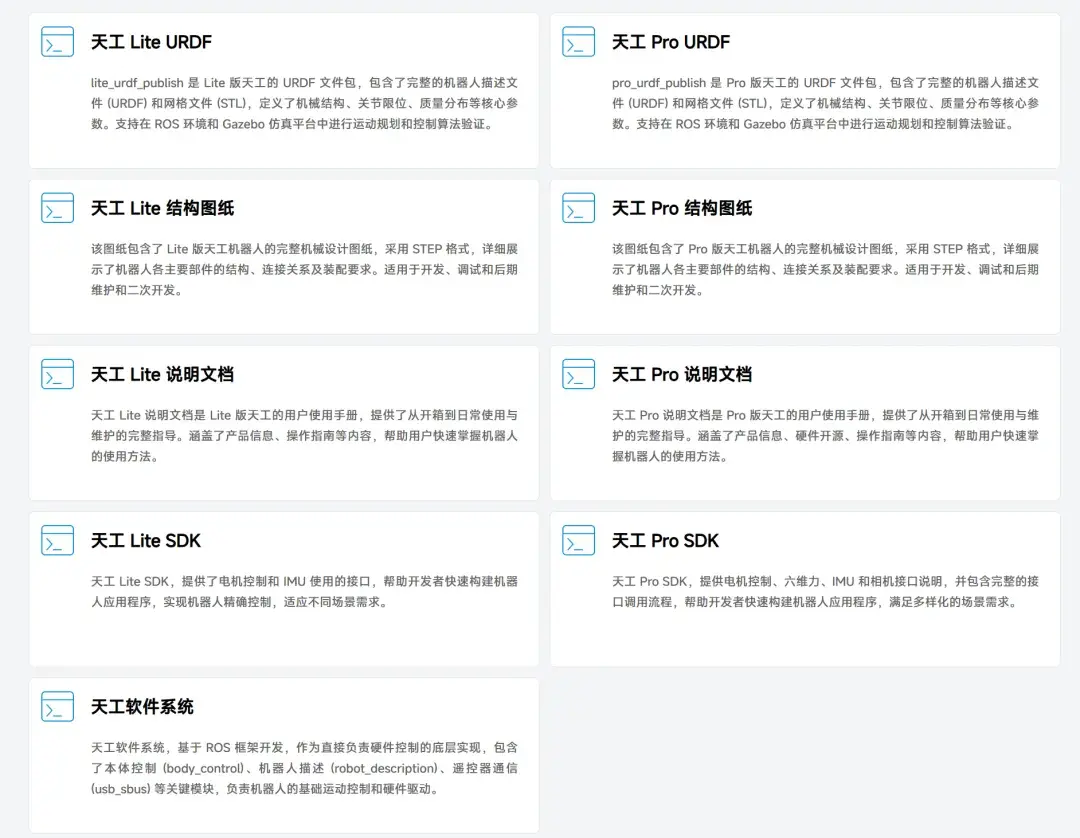Click the terminal icon beside 天工 Lite 说明文档

[x=57, y=374]
